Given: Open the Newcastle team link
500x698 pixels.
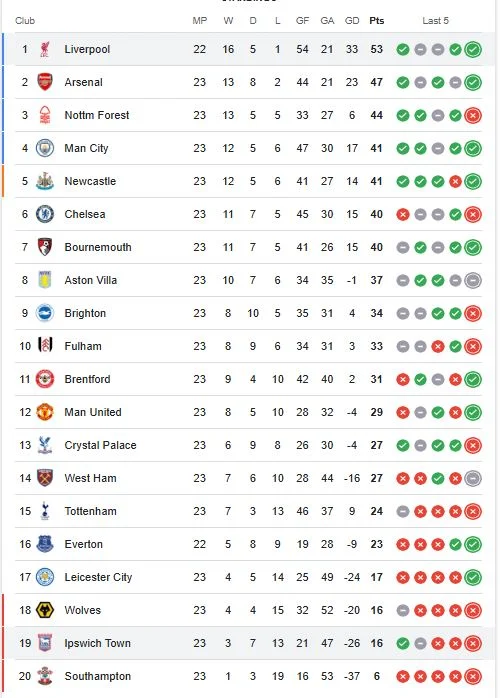Looking at the screenshot, I should [x=90, y=181].
